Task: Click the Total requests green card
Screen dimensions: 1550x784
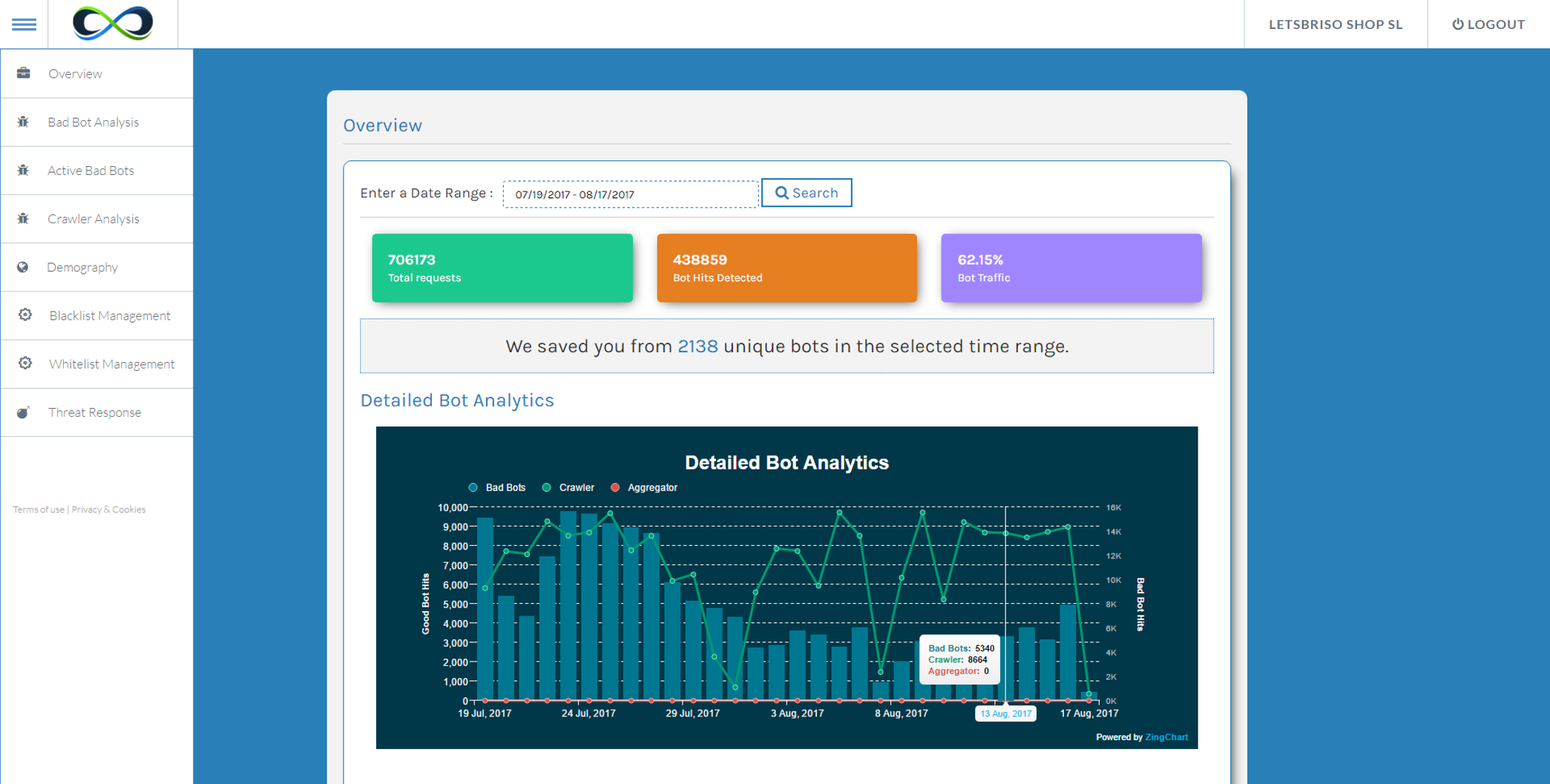Action: [x=502, y=268]
